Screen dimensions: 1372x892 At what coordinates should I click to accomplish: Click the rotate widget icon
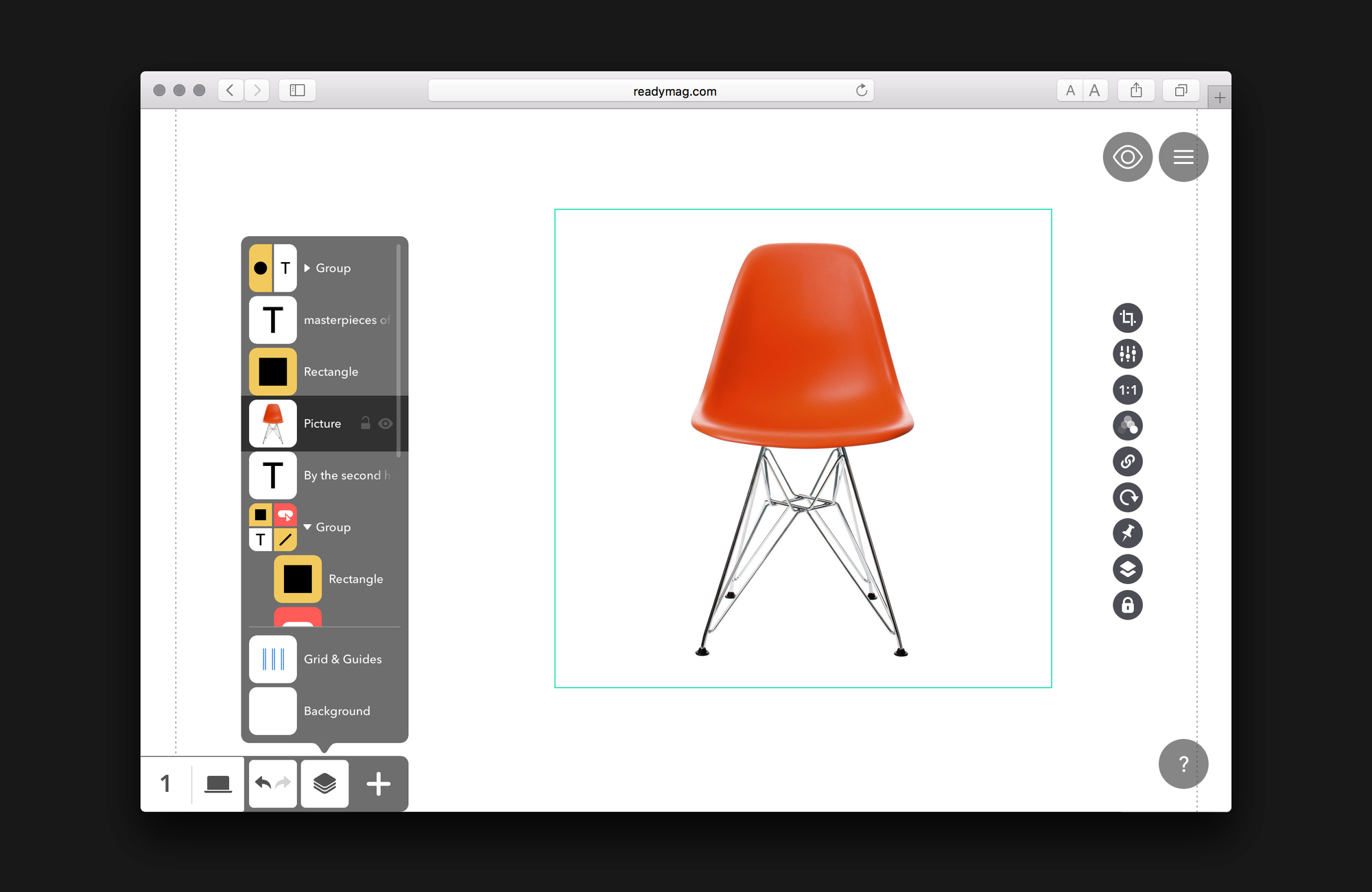[1127, 497]
